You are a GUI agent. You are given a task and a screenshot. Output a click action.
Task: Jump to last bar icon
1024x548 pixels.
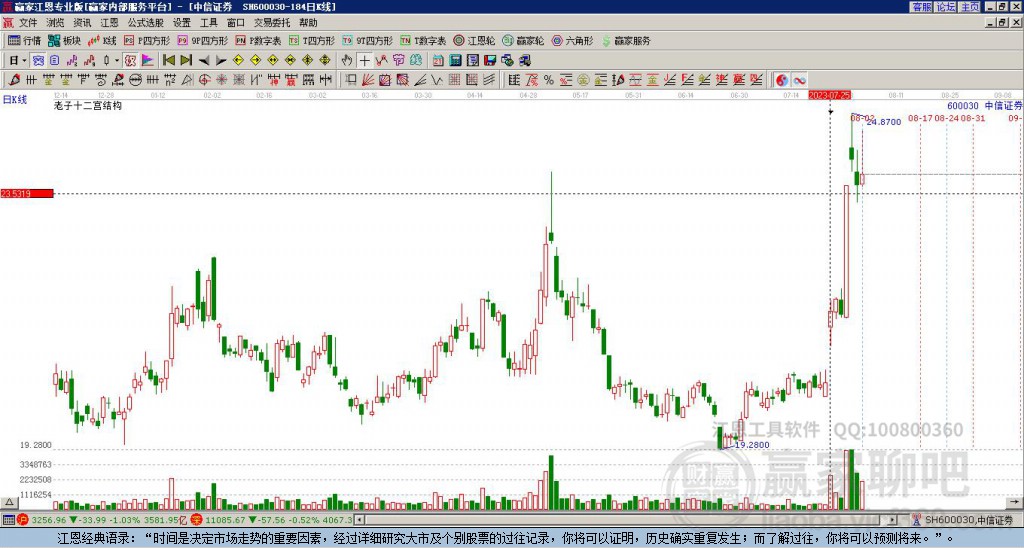(x=186, y=61)
